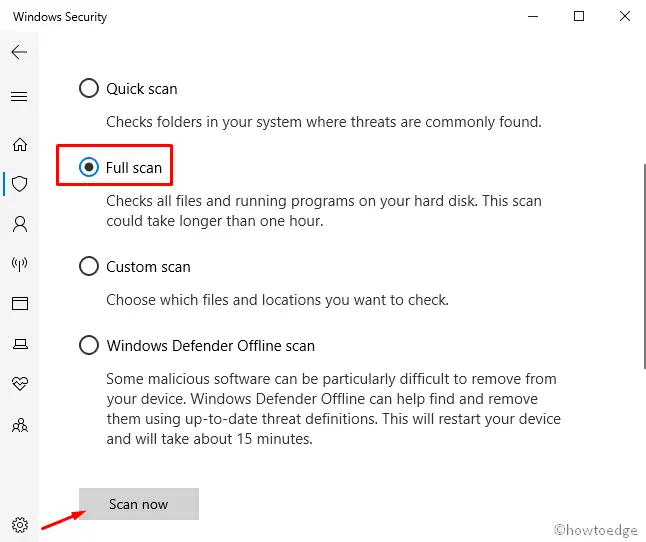Open Account protection person icon
The height and width of the screenshot is (542, 646).
point(18,224)
